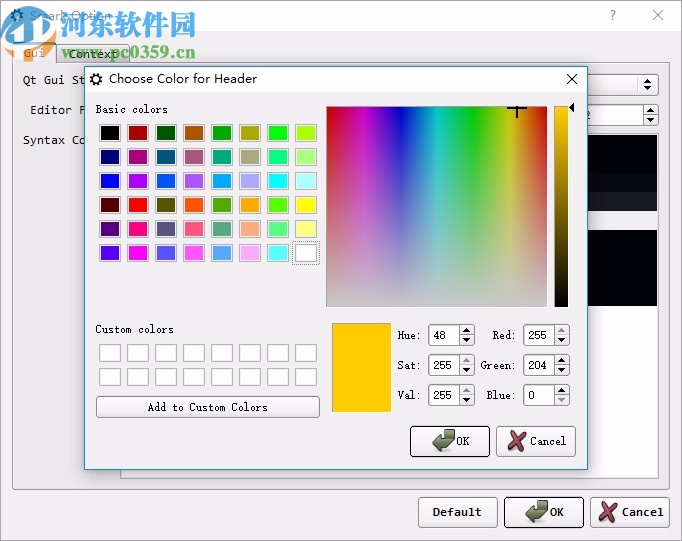The image size is (682, 541).
Task: Decrease Green with down arrow
Action: [x=562, y=370]
